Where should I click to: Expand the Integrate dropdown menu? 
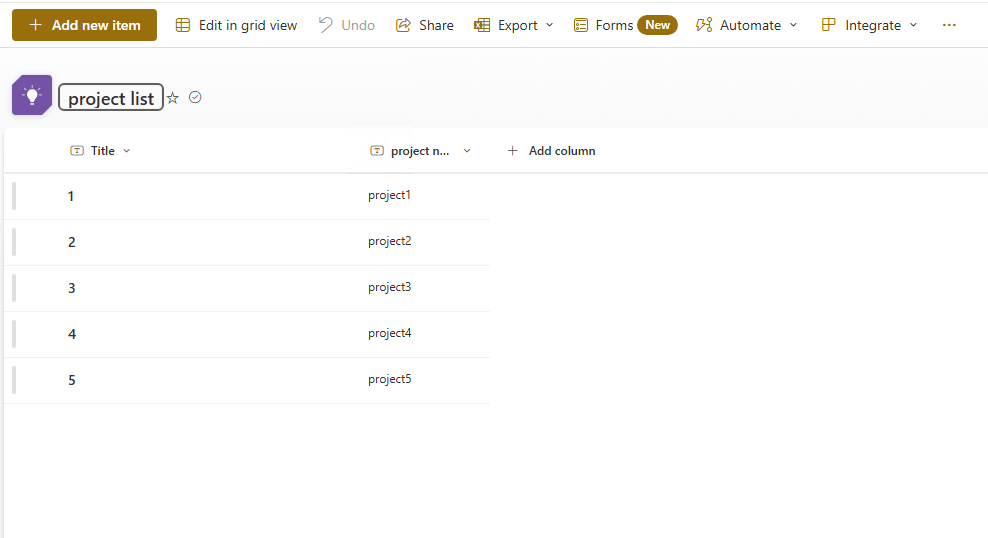click(x=870, y=25)
